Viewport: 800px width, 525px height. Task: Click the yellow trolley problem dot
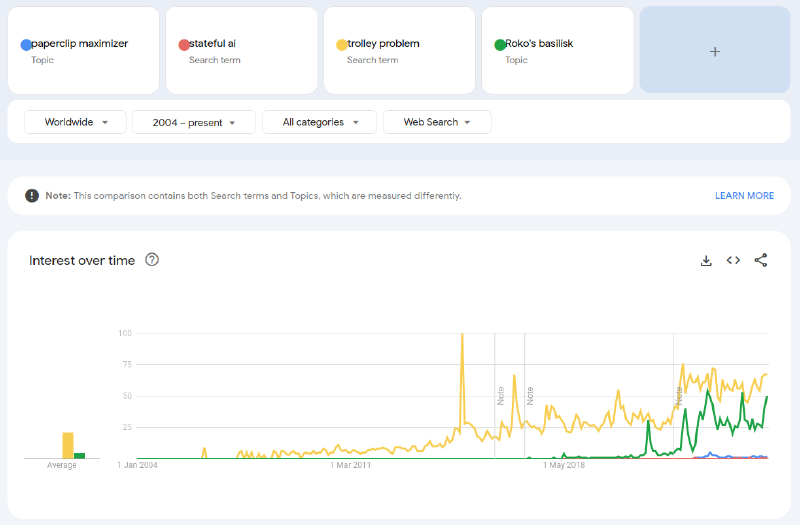(342, 45)
